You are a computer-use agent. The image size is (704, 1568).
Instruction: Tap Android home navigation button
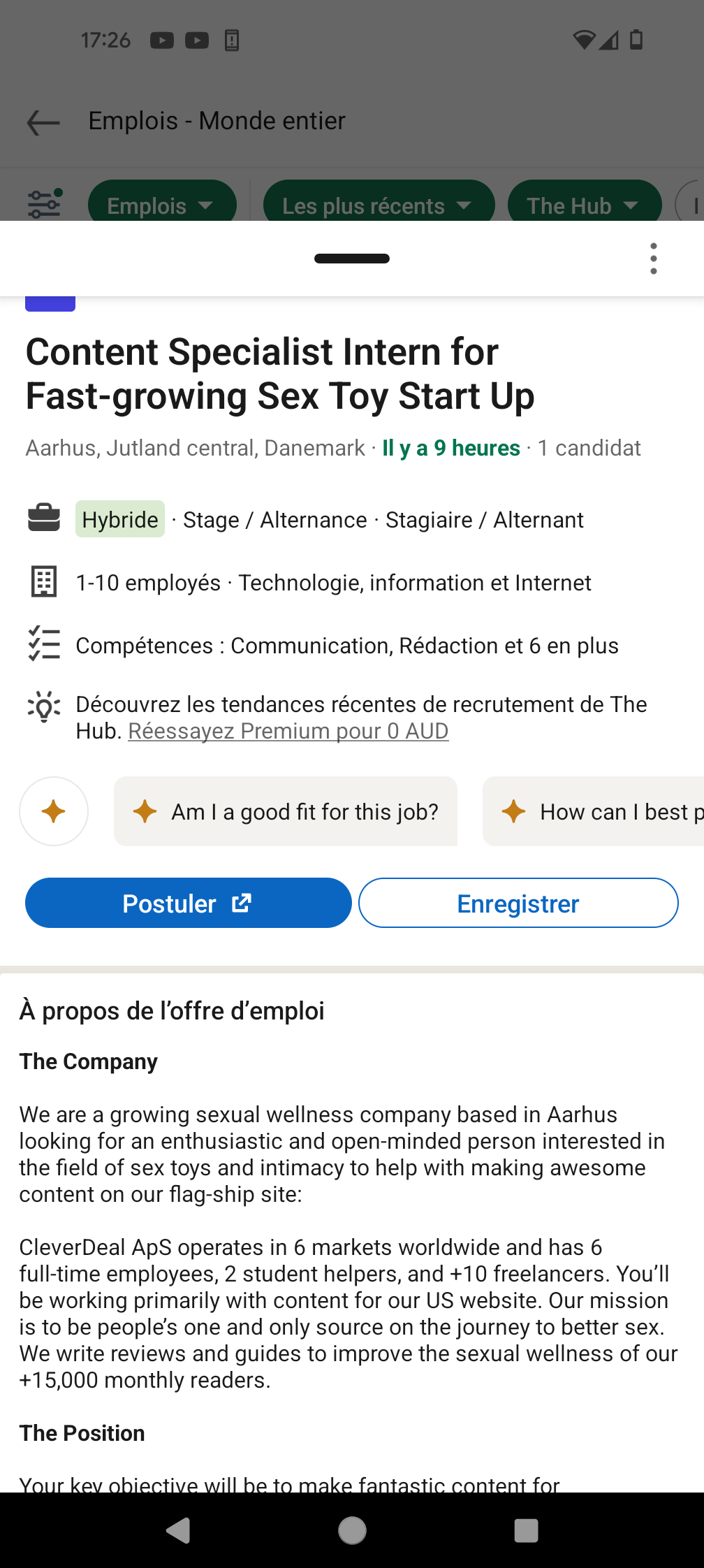point(352,1530)
